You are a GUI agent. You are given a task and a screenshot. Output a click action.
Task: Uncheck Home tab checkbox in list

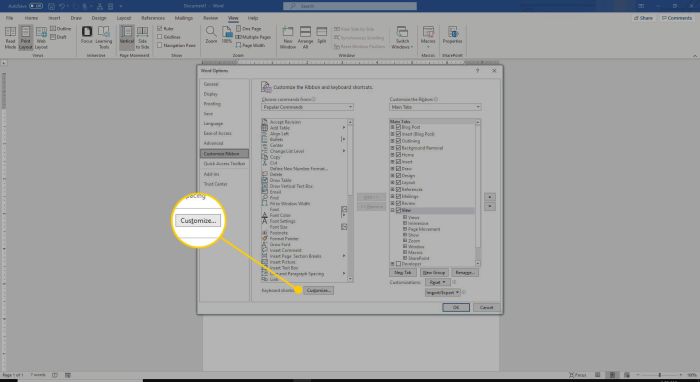click(x=398, y=155)
